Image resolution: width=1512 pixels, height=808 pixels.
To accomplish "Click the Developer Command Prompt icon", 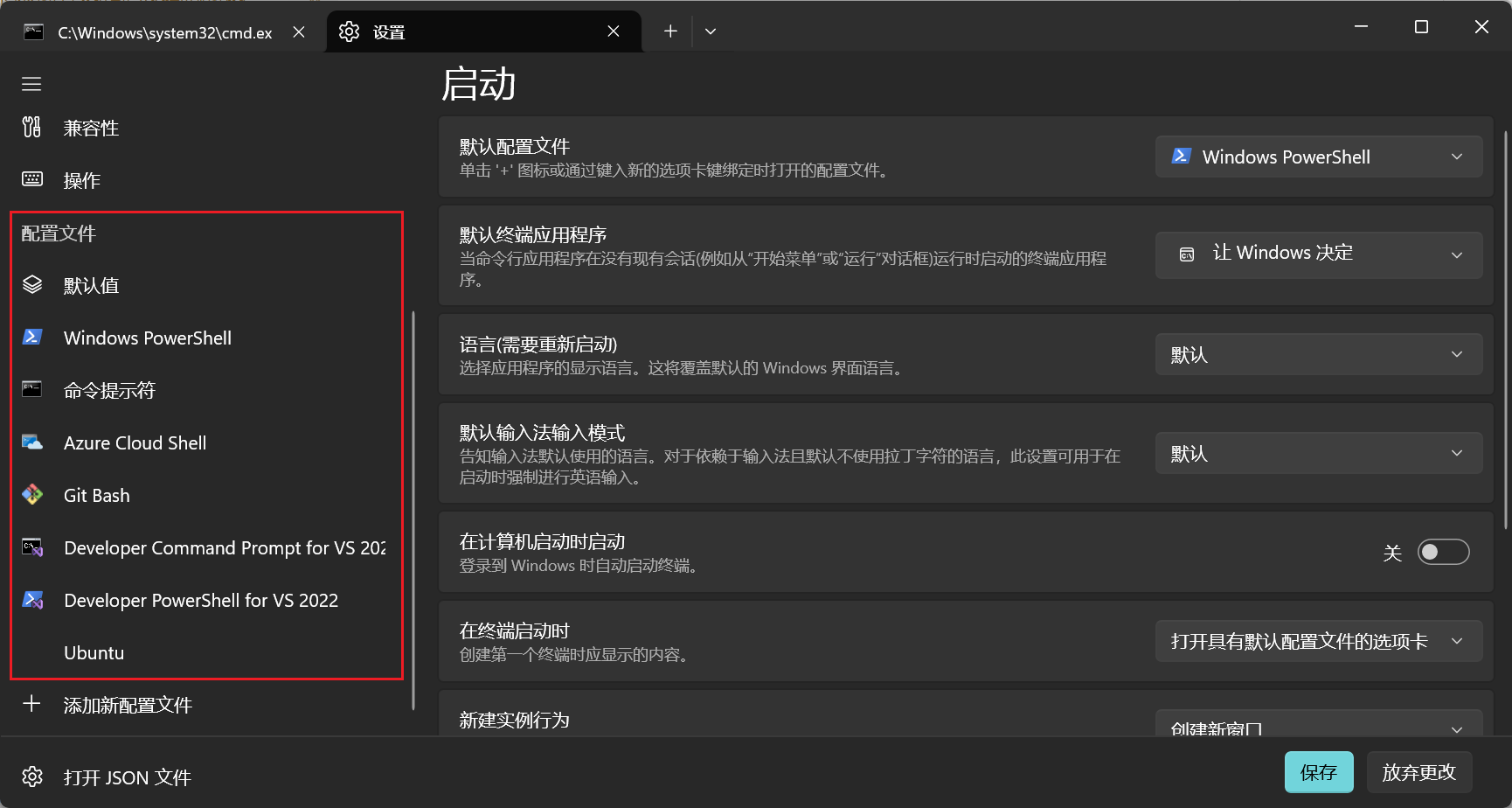I will (x=32, y=547).
